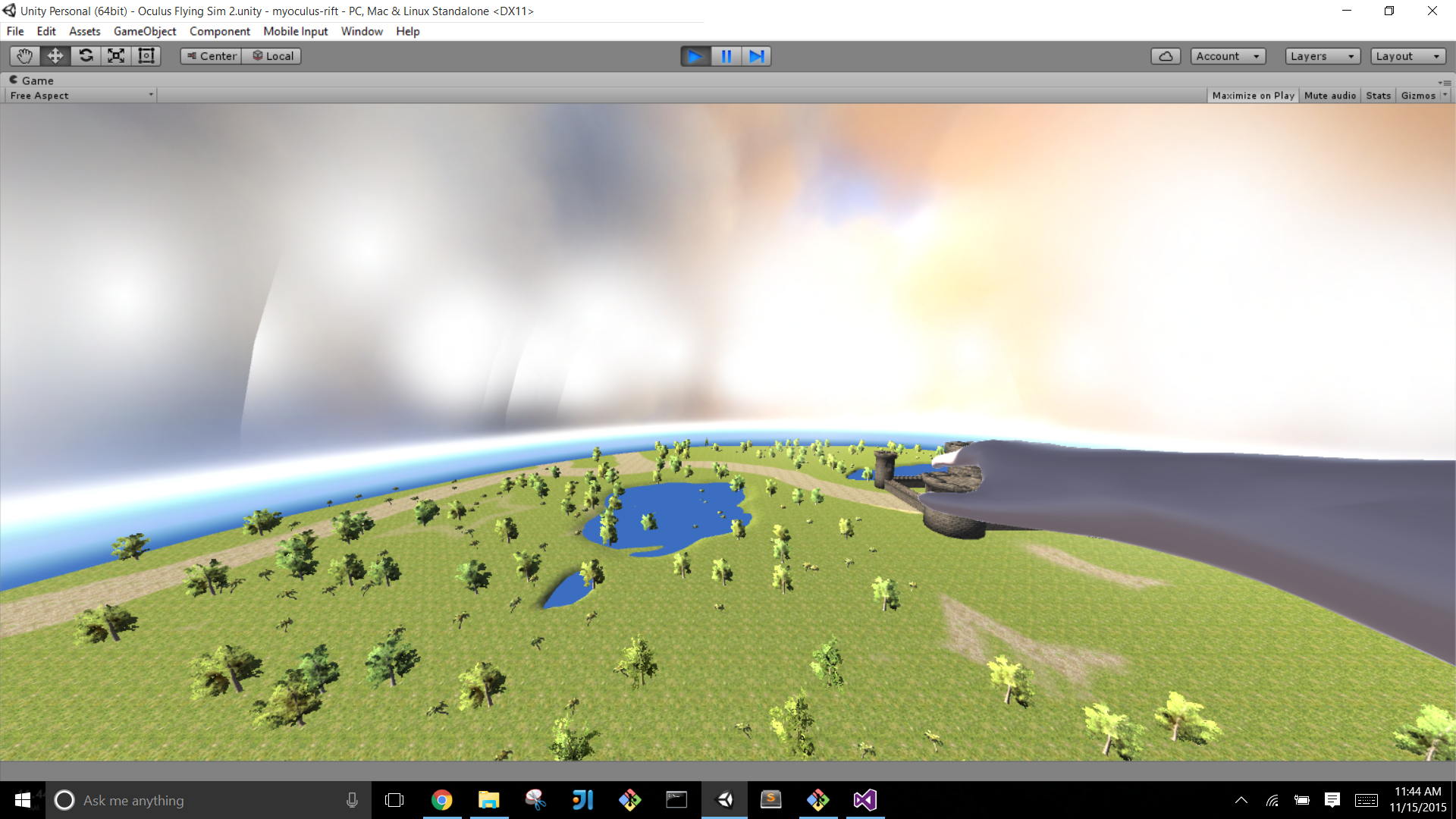Image resolution: width=1456 pixels, height=819 pixels.
Task: Toggle Maximize on Play
Action: pos(1253,96)
